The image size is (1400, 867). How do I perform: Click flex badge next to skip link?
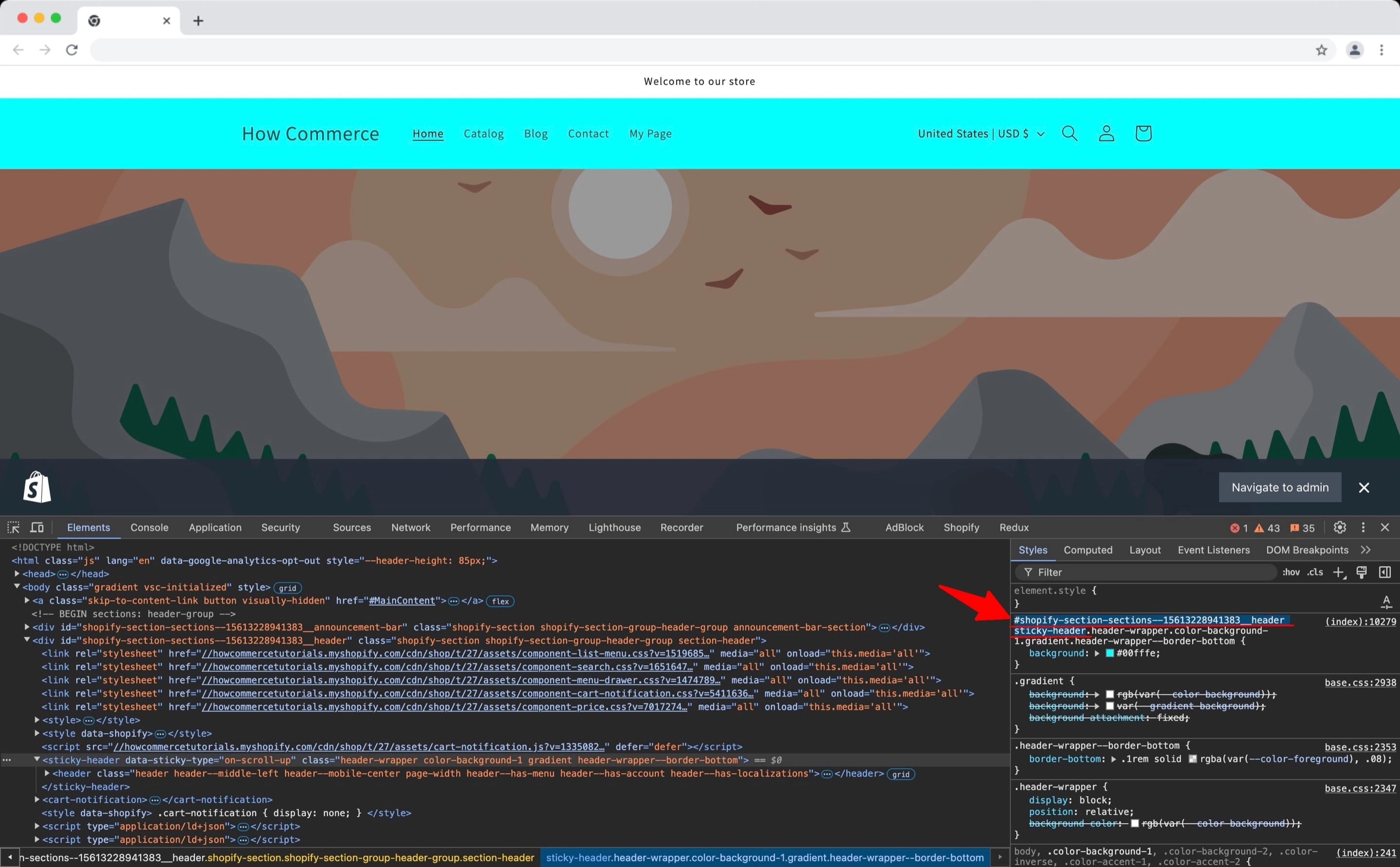pyautogui.click(x=500, y=601)
